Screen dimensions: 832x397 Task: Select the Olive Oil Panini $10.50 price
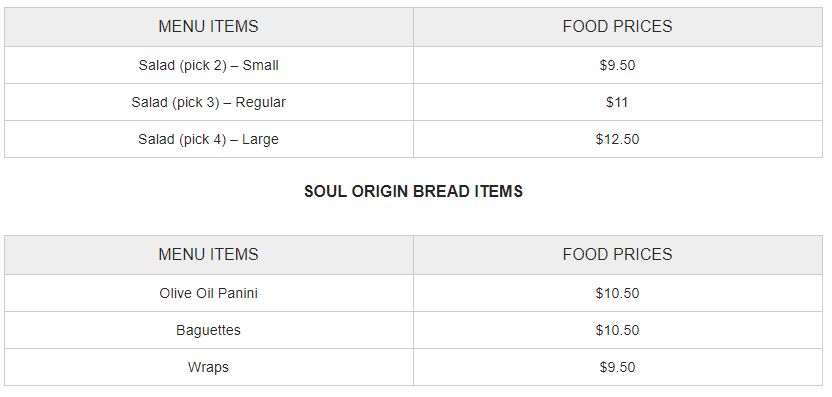(x=618, y=293)
